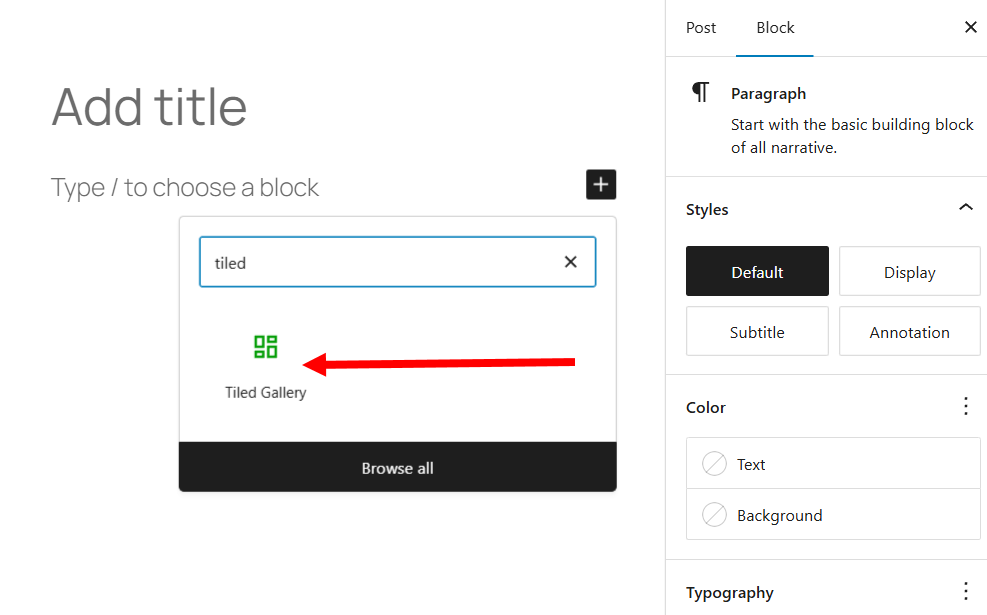Viewport: 987px width, 615px height.
Task: Click in the block search field
Action: (380, 263)
